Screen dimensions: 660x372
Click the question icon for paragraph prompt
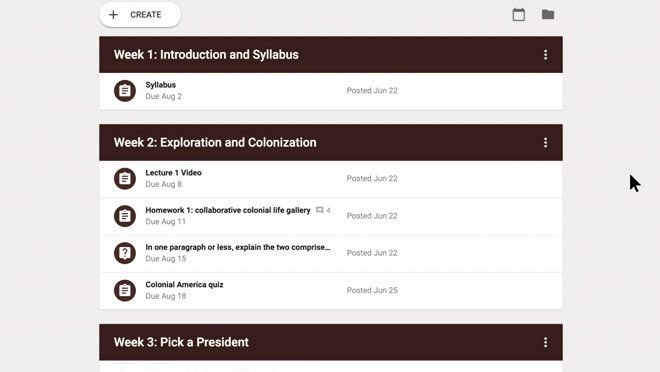click(x=125, y=253)
